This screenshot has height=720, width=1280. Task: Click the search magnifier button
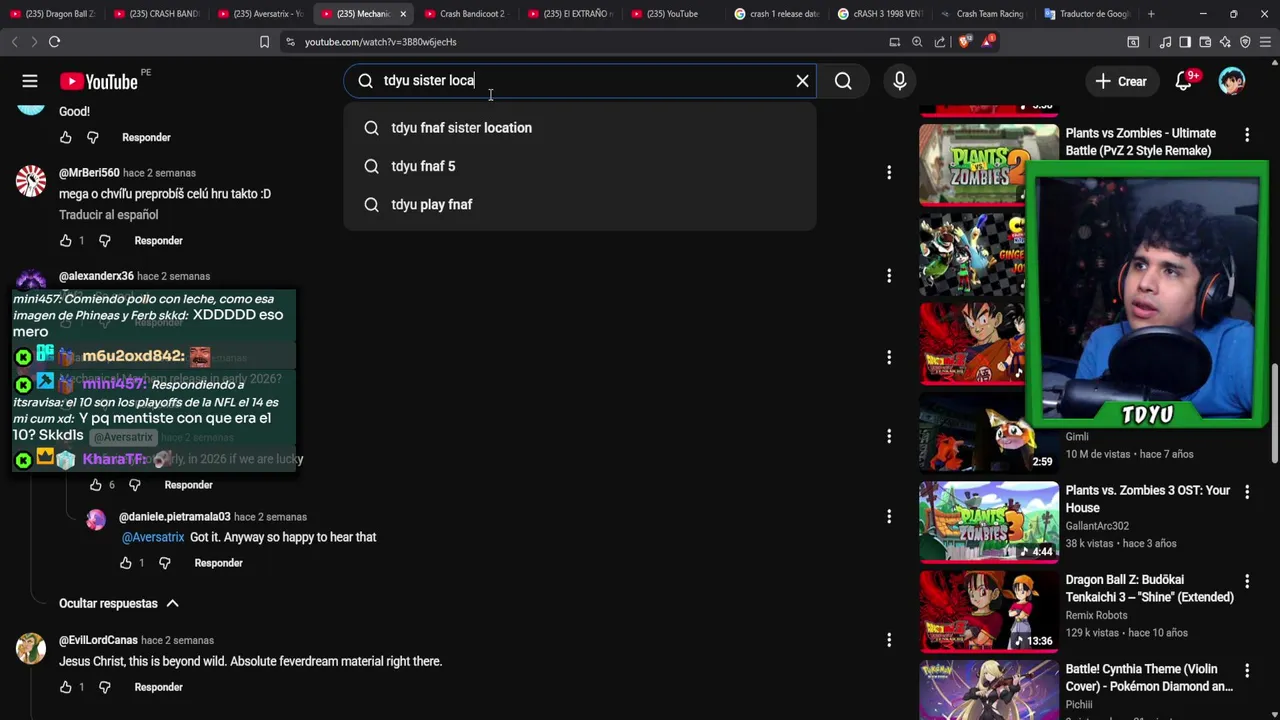[843, 81]
